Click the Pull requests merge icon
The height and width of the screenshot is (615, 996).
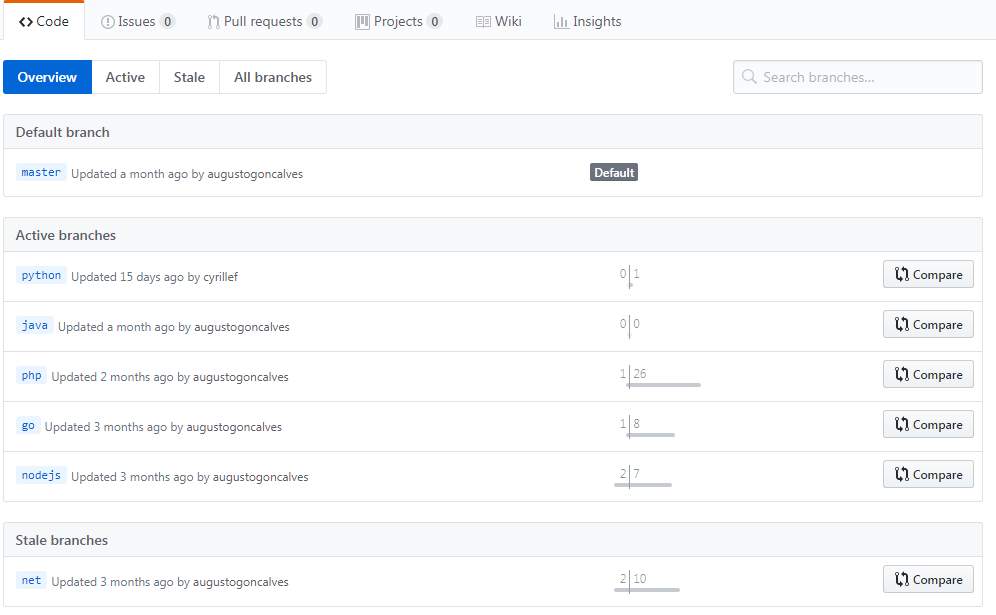(213, 22)
